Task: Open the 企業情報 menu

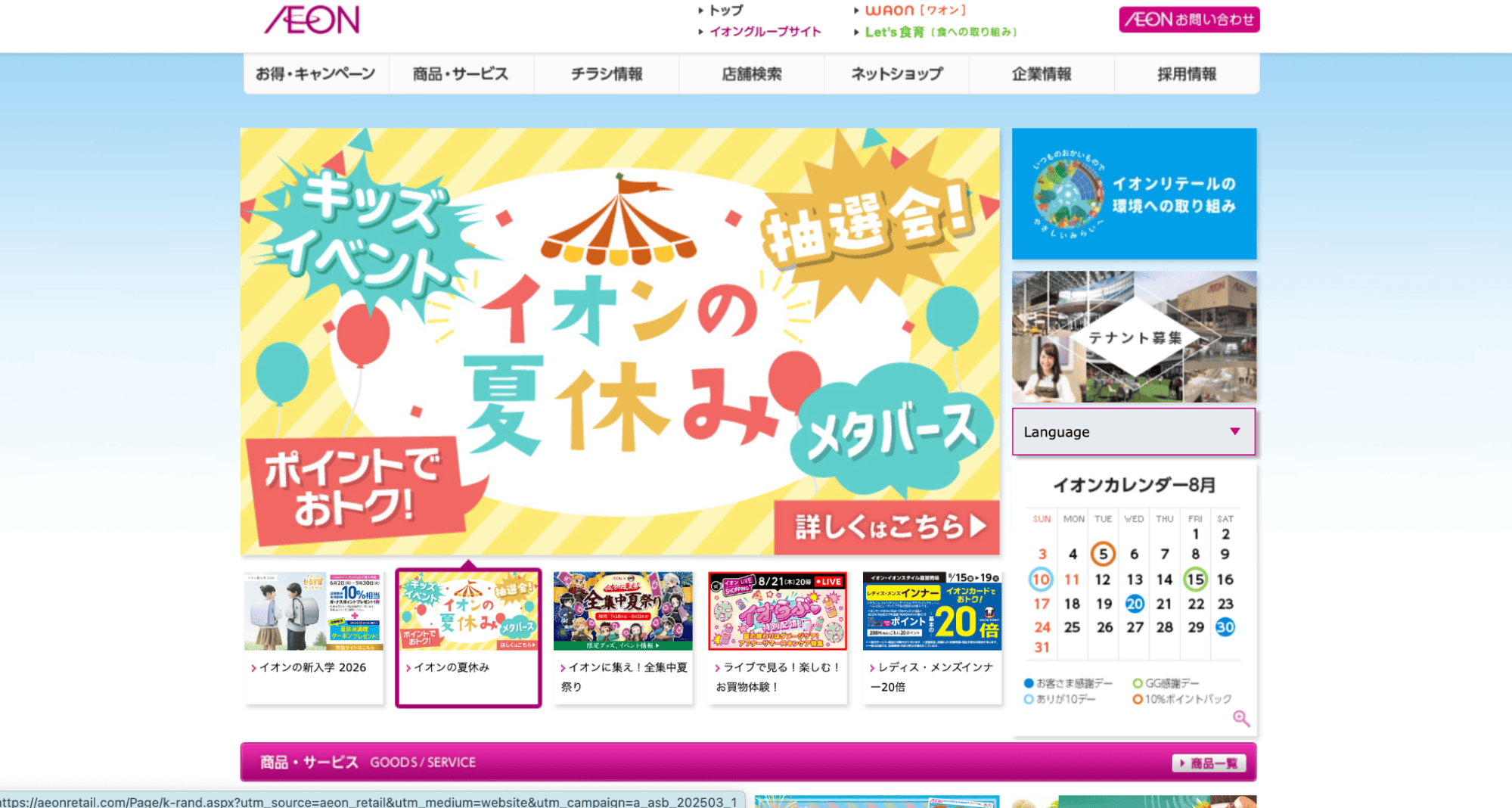Action: point(1042,74)
